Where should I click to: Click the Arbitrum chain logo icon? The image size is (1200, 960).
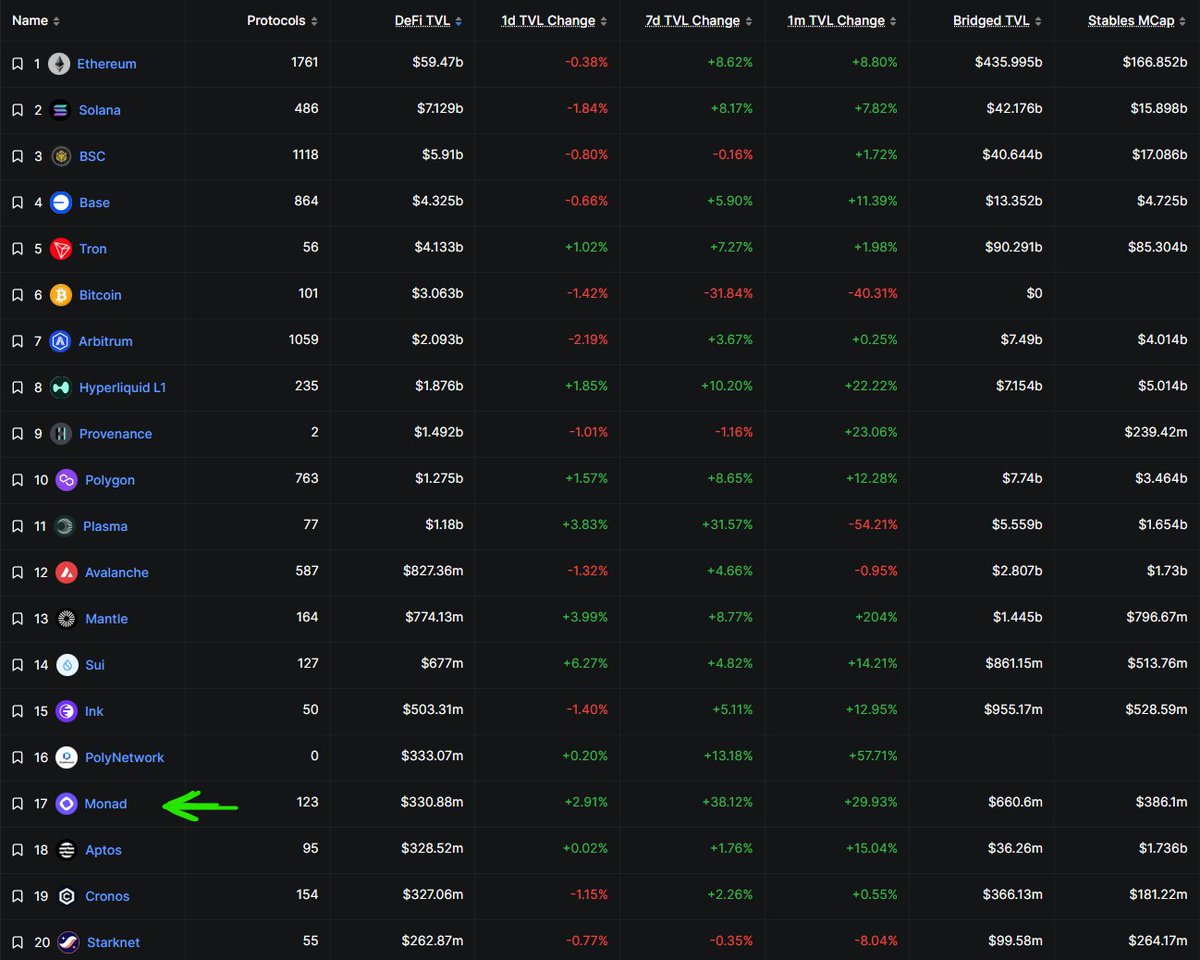pyautogui.click(x=61, y=341)
